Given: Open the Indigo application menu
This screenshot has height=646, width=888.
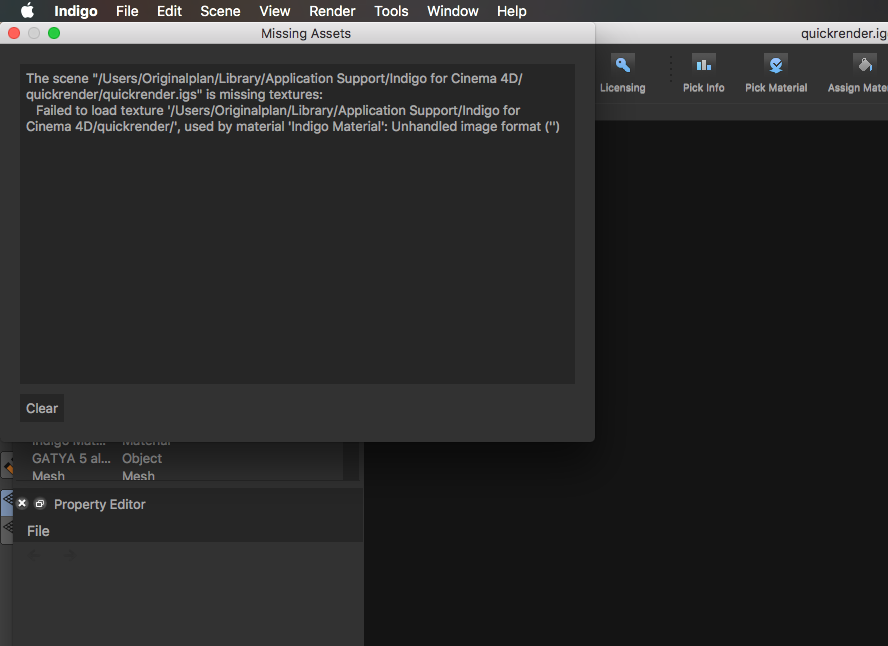Looking at the screenshot, I should pyautogui.click(x=76, y=11).
